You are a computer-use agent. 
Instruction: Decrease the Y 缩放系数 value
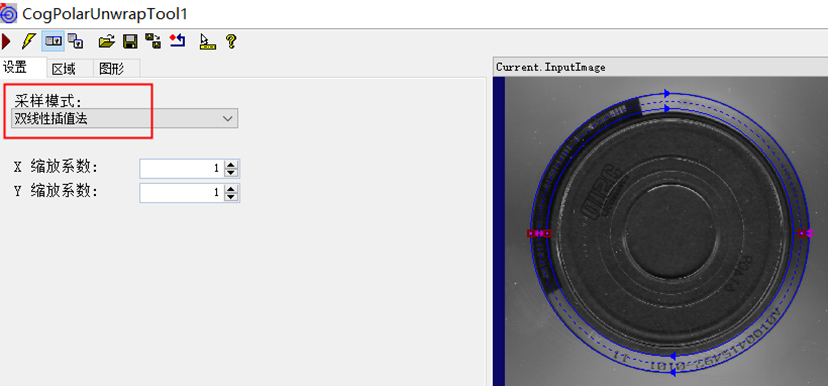(231, 197)
